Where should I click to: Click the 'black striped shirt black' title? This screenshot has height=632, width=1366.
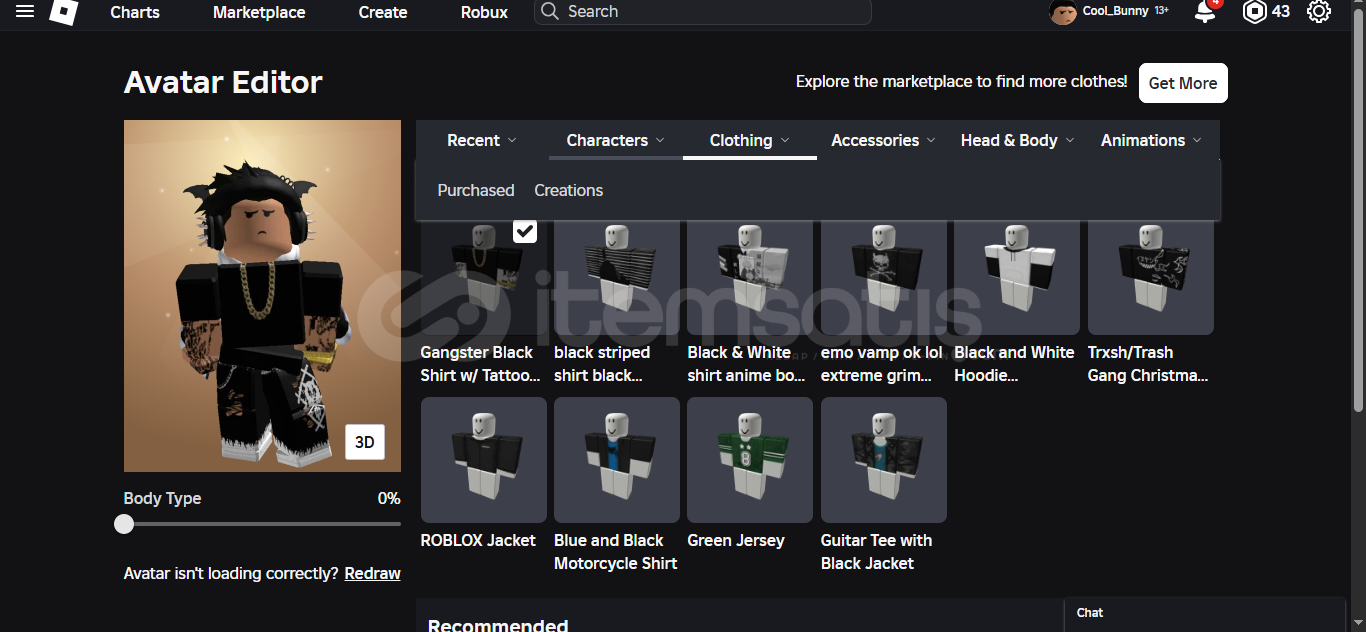coord(602,364)
